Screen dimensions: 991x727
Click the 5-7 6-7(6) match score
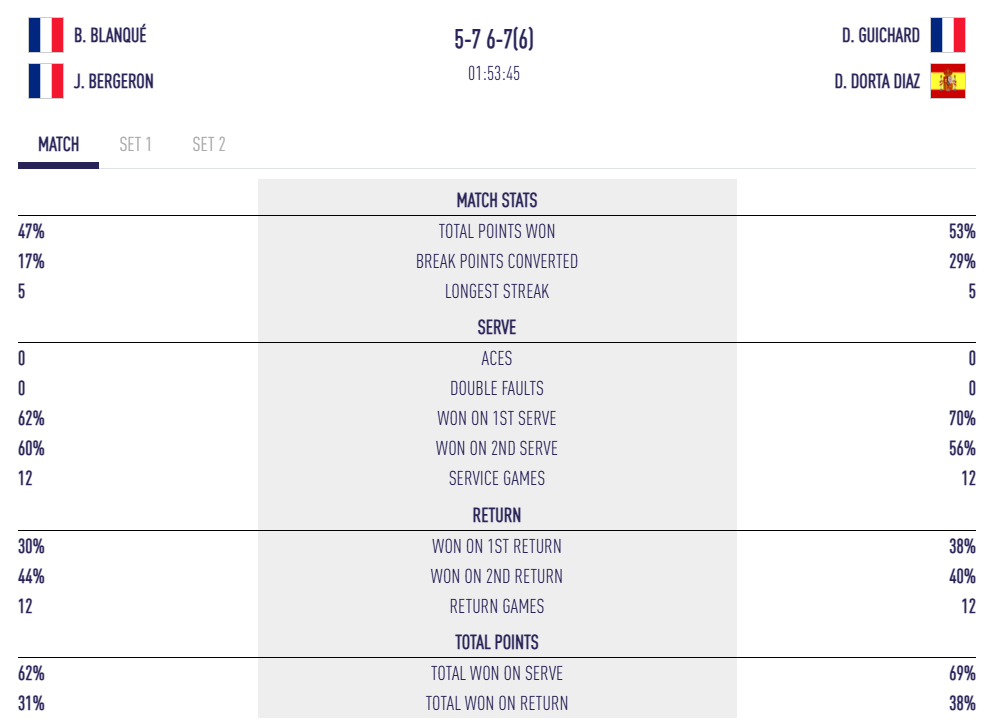(x=494, y=39)
